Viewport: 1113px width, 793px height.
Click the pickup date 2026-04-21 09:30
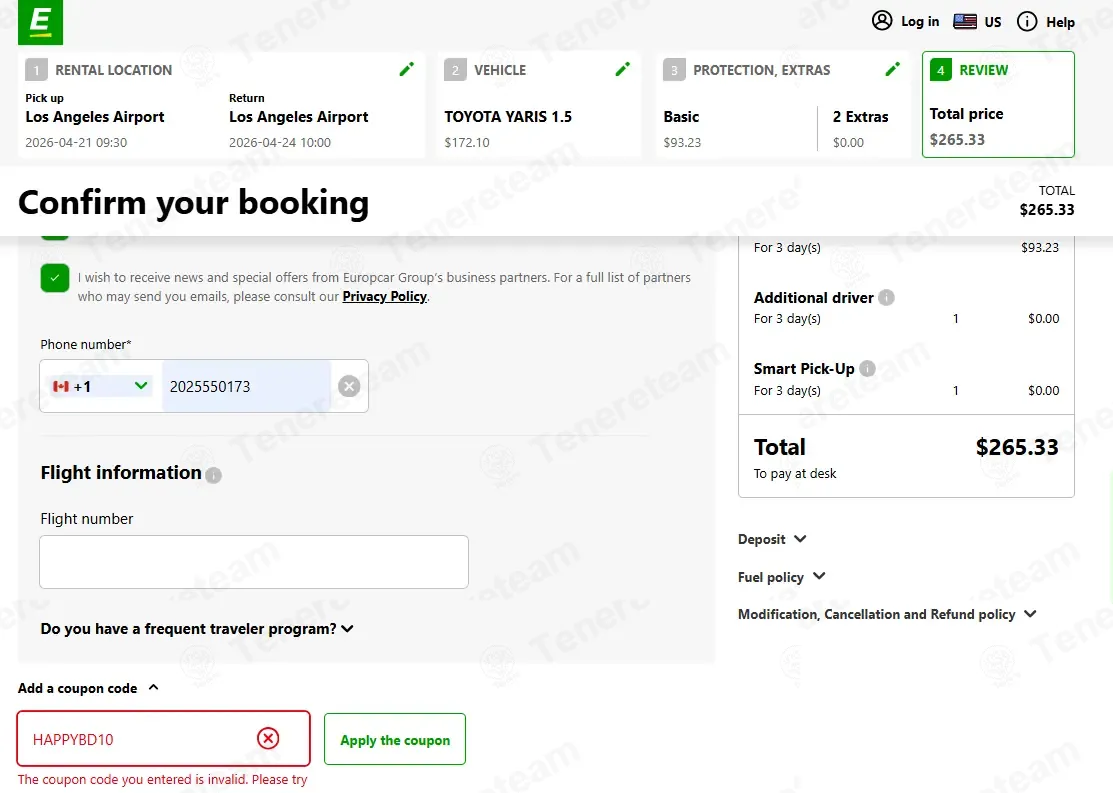pyautogui.click(x=76, y=143)
